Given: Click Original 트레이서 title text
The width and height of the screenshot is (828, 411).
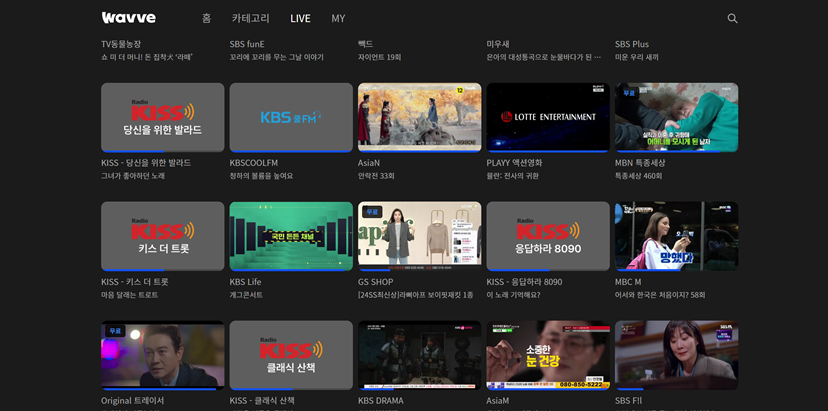Looking at the screenshot, I should tap(133, 400).
